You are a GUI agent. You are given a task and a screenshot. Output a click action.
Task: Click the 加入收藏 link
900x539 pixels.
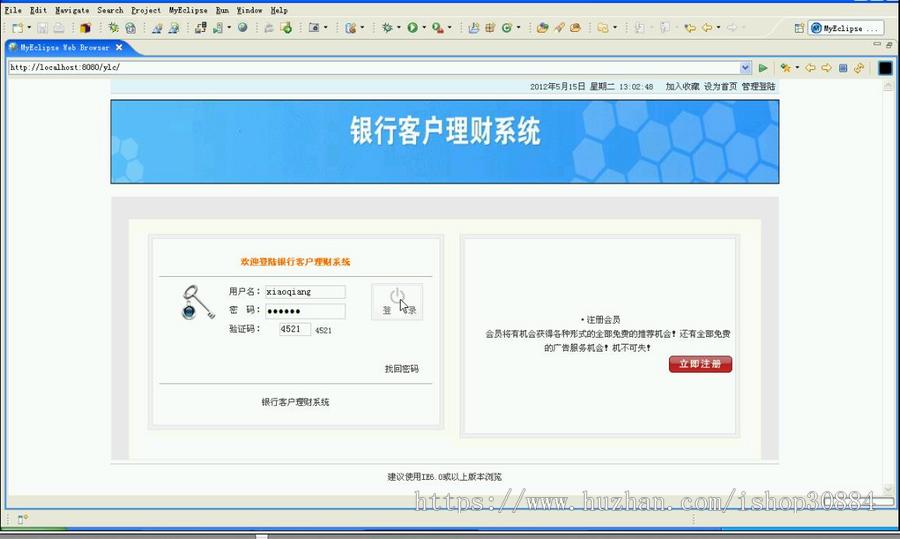[x=682, y=87]
